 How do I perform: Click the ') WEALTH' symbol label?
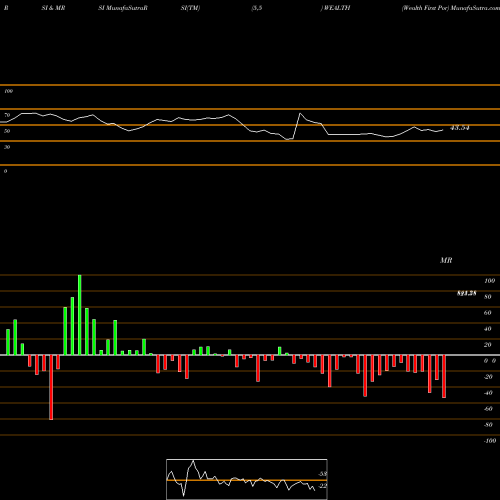(x=335, y=8)
